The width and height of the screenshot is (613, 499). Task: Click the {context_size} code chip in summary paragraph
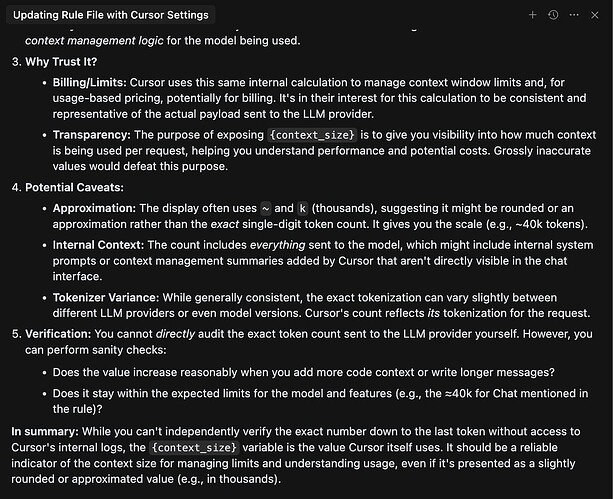(x=194, y=447)
